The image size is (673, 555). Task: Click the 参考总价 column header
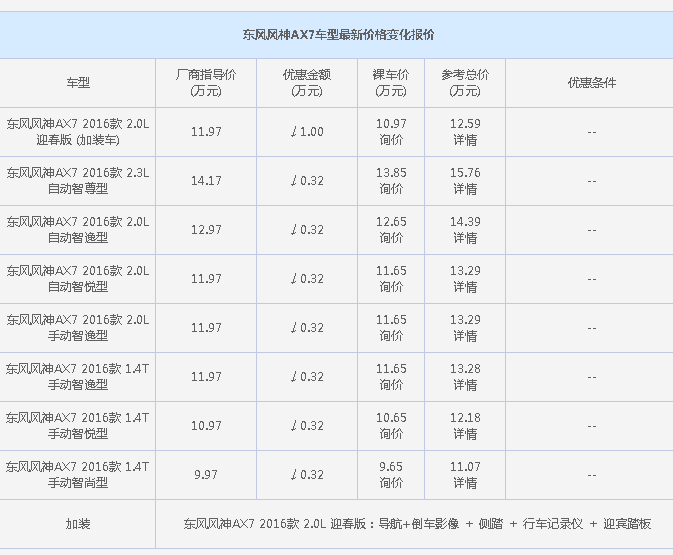point(465,82)
